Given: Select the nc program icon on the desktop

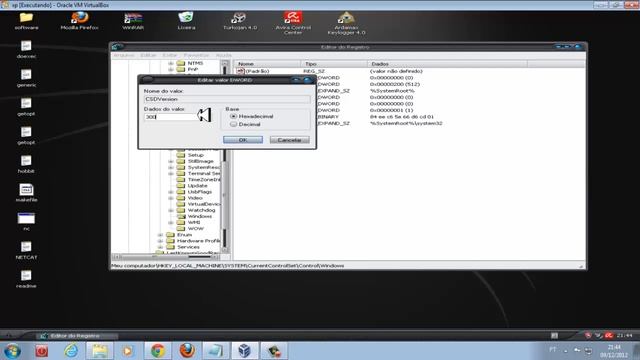Looking at the screenshot, I should [26, 222].
